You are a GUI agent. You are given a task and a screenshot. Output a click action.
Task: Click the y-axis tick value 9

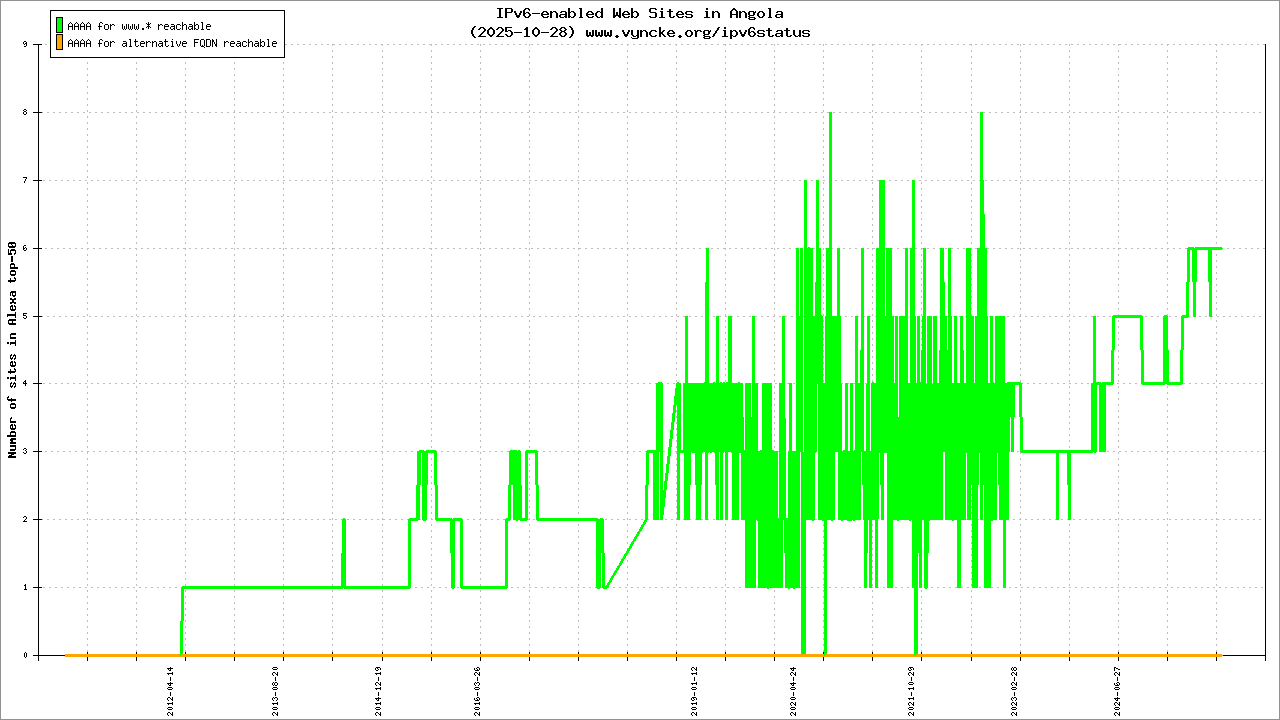tap(37, 45)
